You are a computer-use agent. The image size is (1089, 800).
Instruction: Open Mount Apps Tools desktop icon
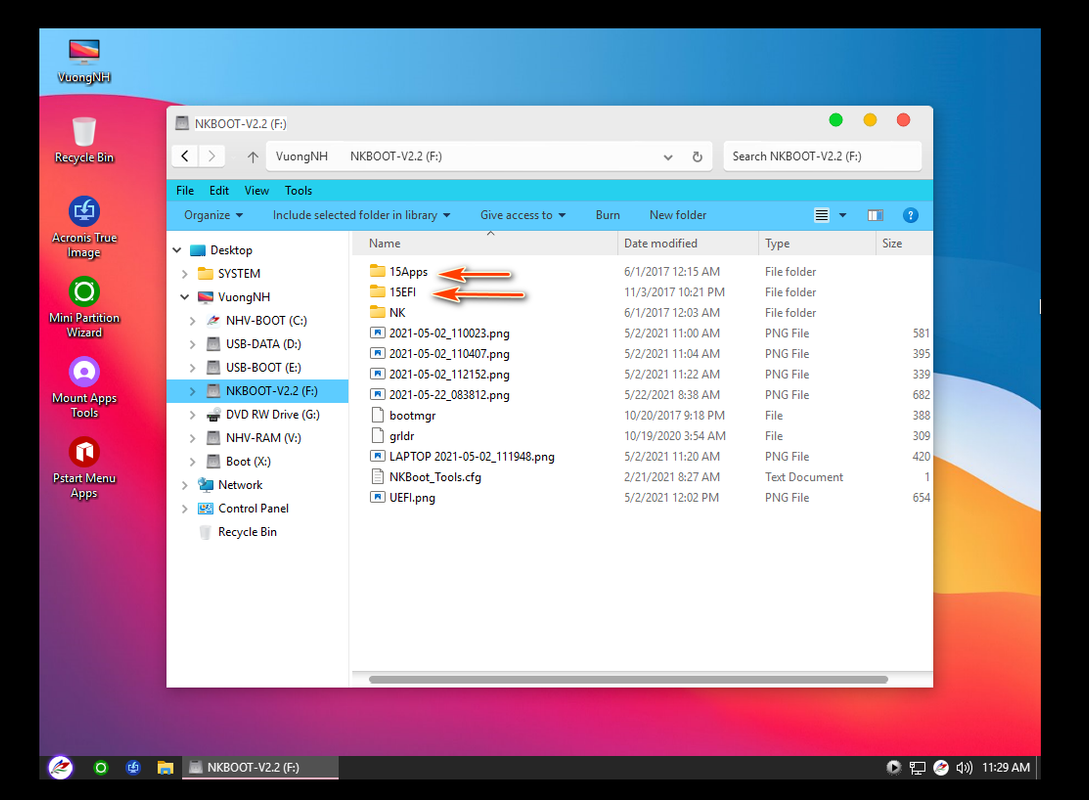pyautogui.click(x=84, y=388)
